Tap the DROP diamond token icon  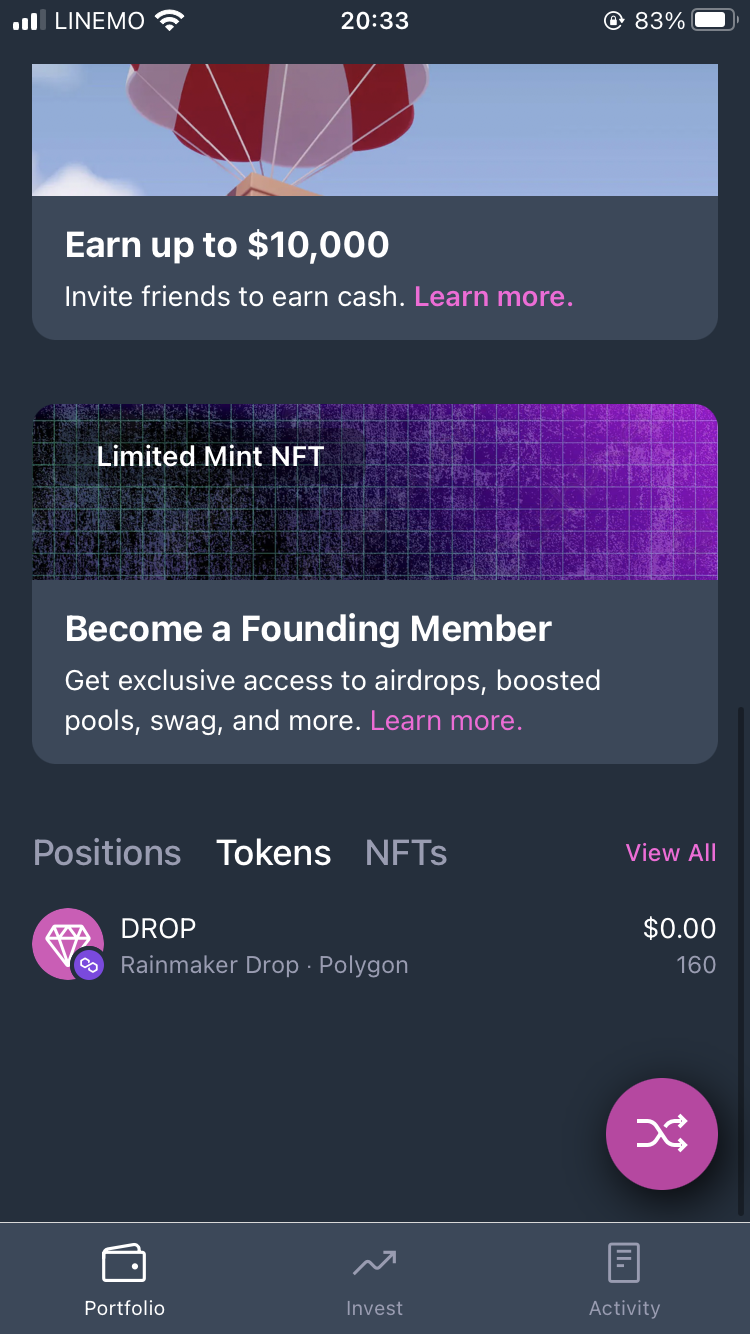coord(66,941)
